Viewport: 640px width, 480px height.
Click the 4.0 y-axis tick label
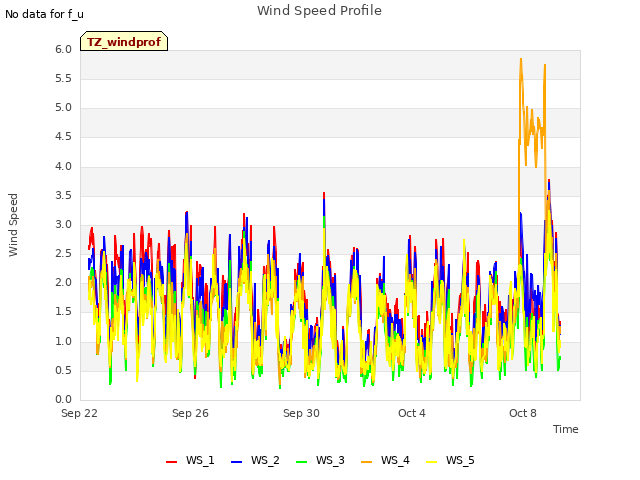(x=63, y=167)
